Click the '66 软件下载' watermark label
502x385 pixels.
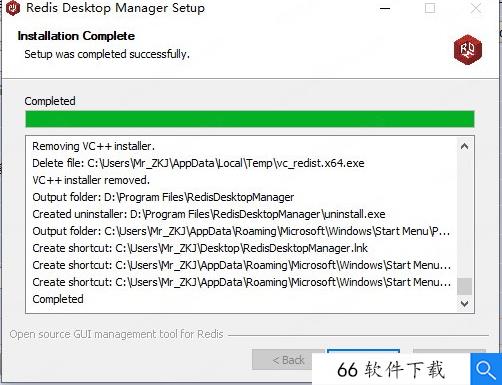tap(391, 370)
